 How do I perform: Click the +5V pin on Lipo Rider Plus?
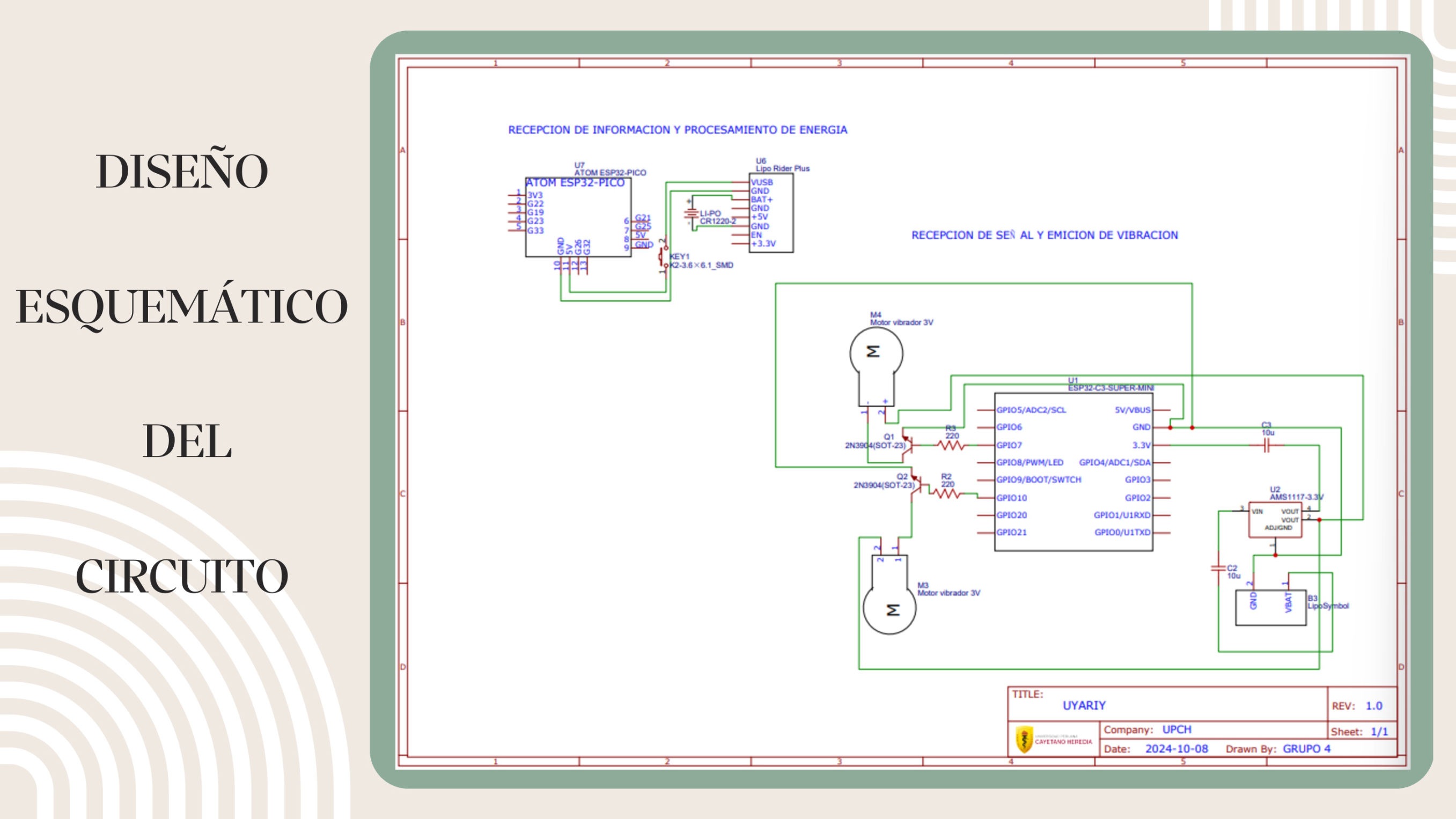pyautogui.click(x=759, y=217)
